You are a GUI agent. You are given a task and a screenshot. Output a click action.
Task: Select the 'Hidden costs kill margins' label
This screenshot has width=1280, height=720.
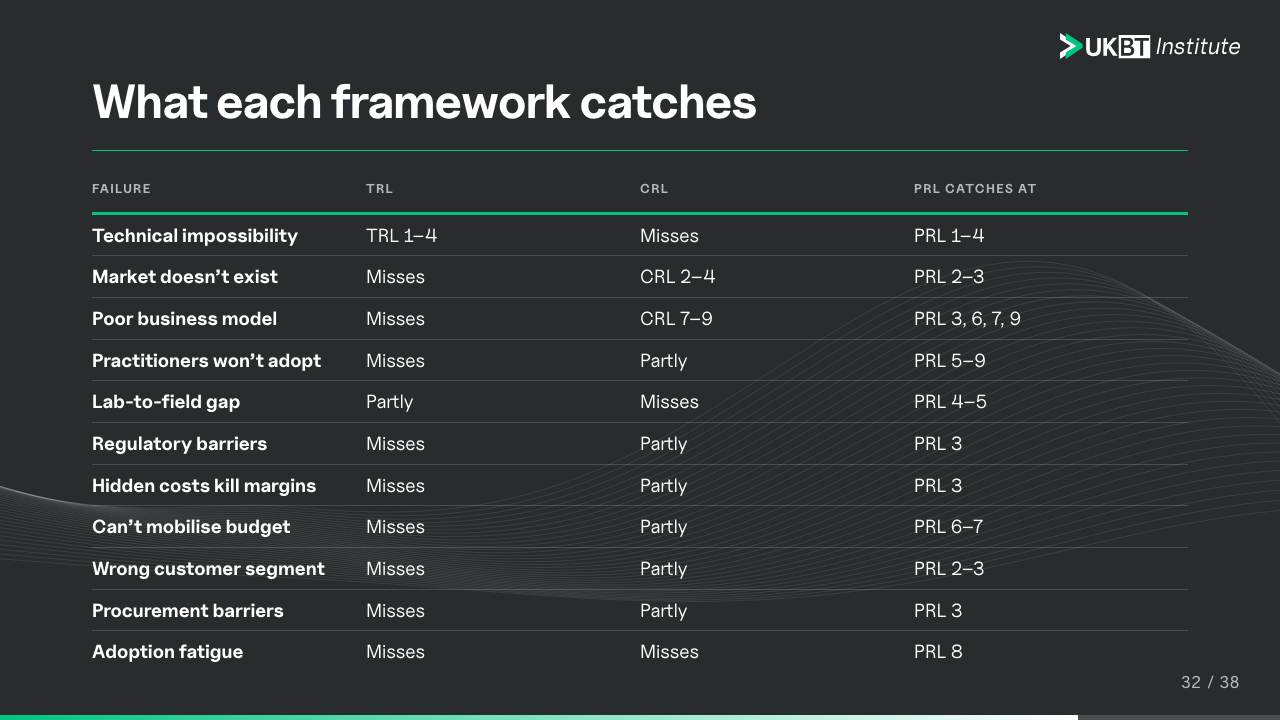(204, 486)
